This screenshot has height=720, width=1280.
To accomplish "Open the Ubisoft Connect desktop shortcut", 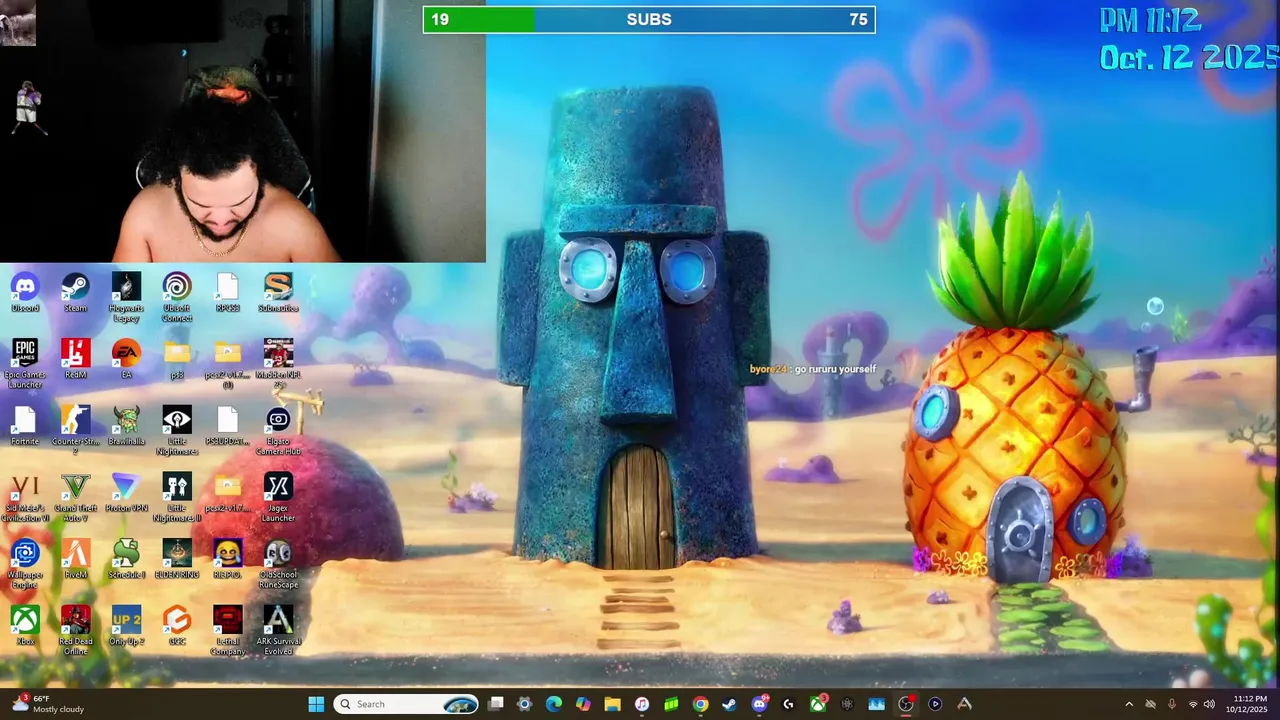I will point(177,297).
